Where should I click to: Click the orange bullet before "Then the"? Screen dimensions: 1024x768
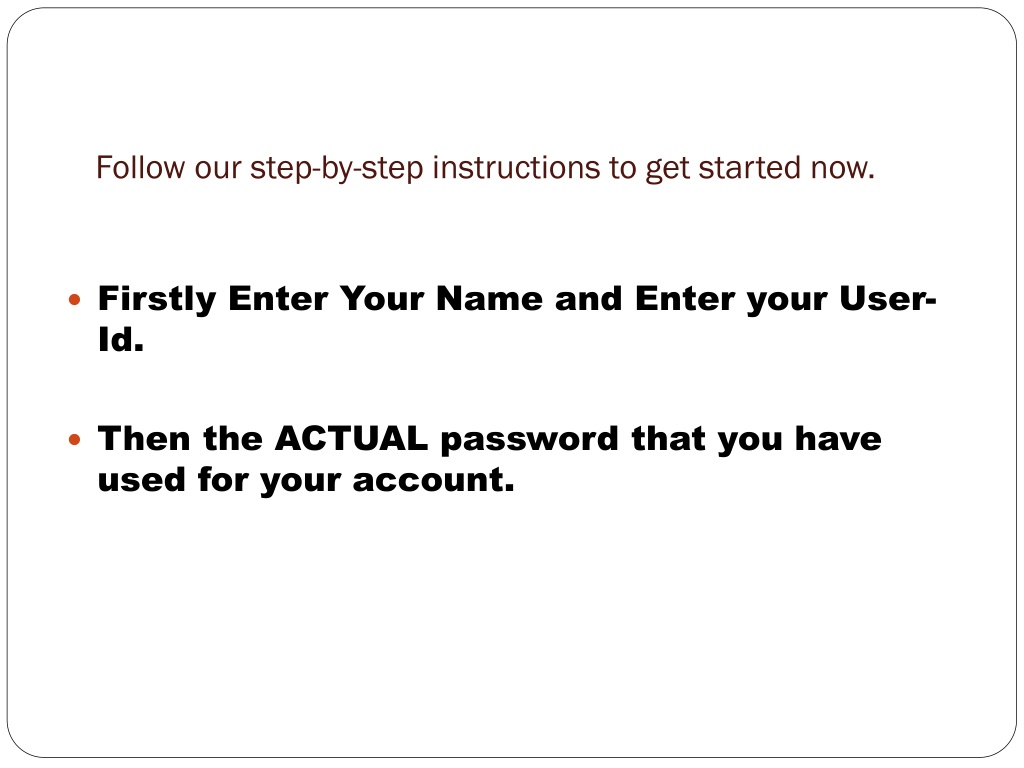click(x=74, y=440)
